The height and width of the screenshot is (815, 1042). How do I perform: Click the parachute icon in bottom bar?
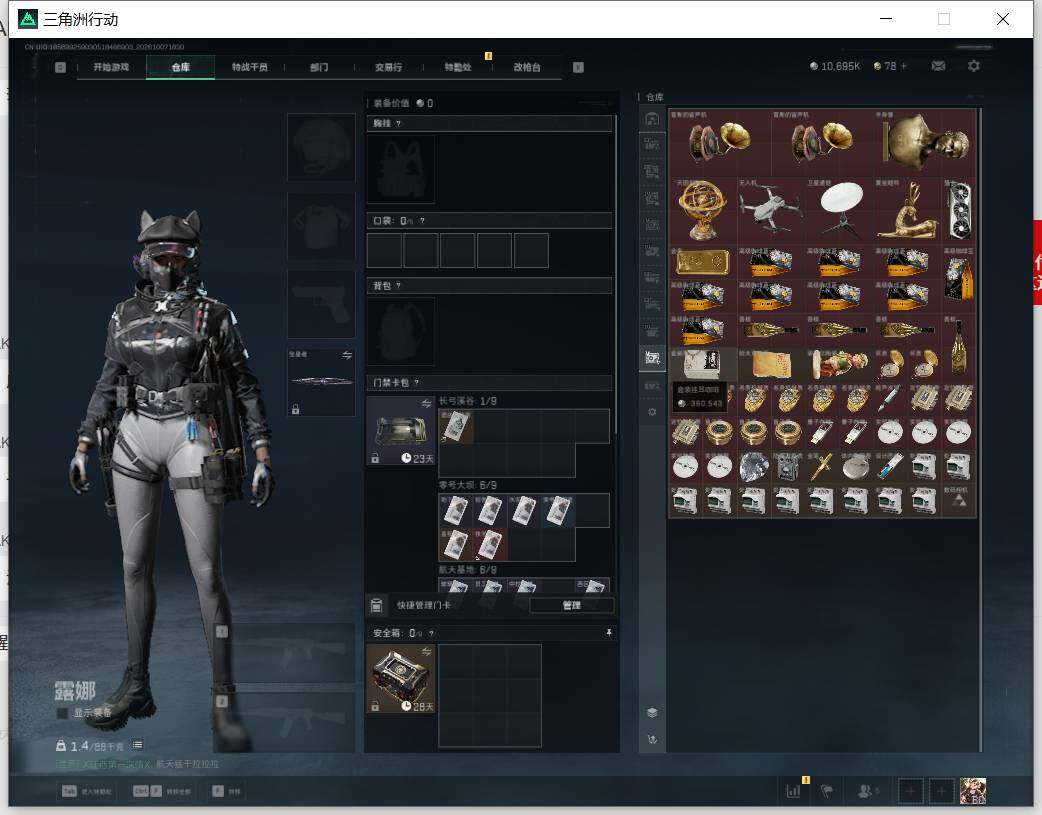[827, 791]
